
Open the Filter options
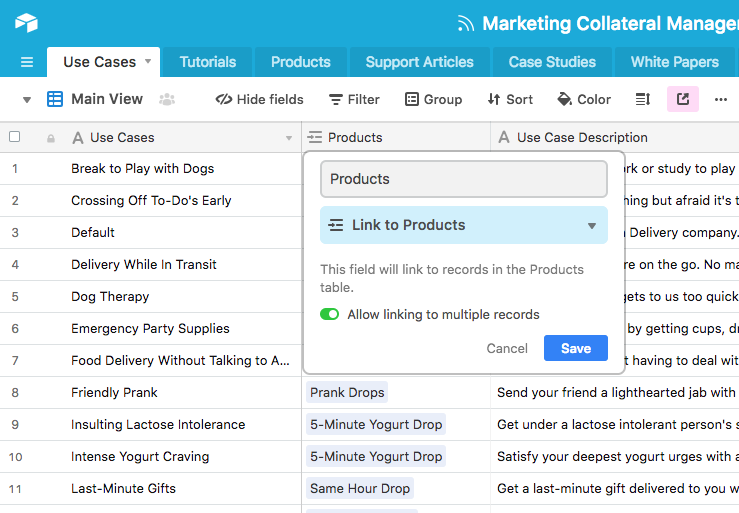click(x=354, y=99)
